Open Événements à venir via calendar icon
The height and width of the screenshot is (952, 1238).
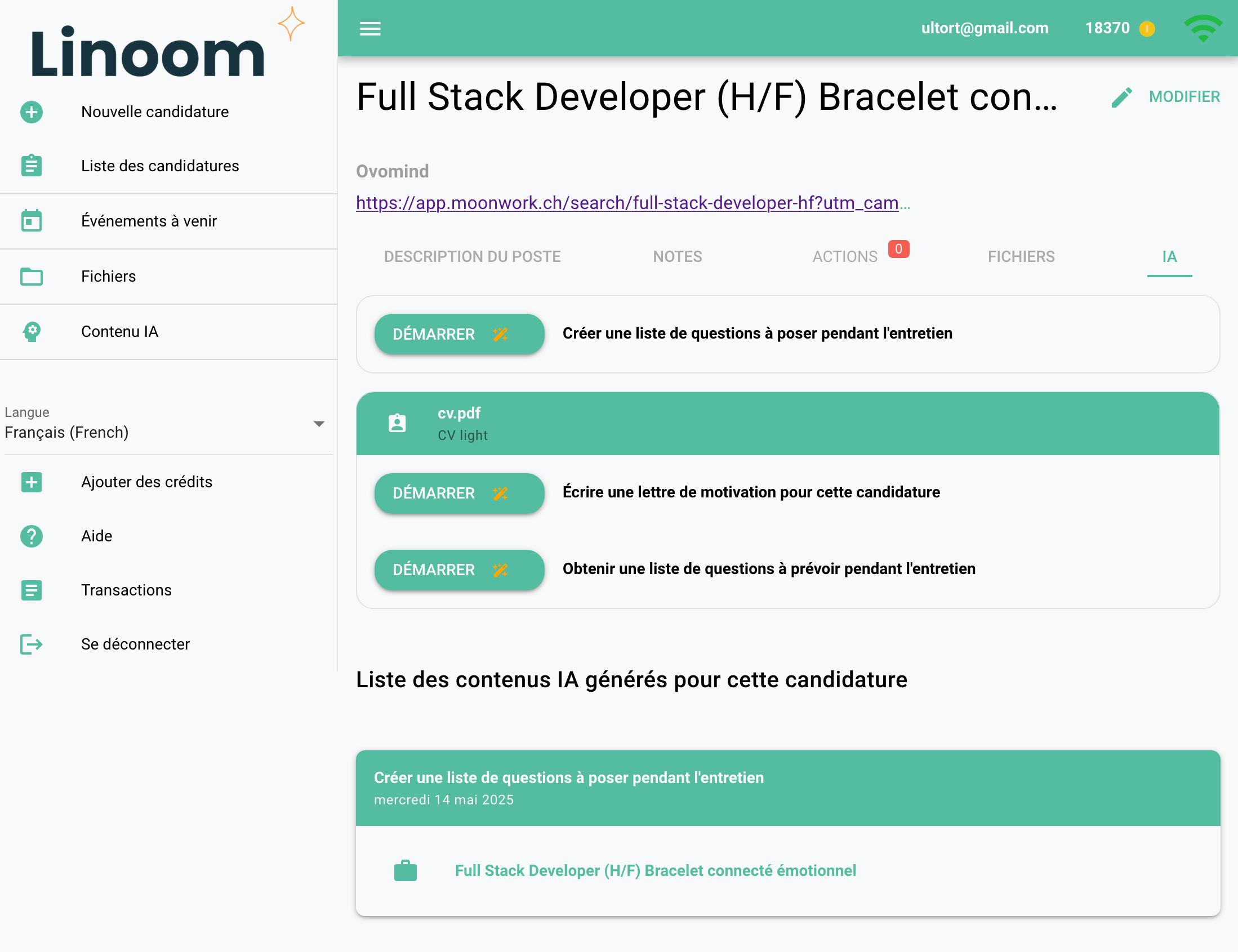point(31,221)
